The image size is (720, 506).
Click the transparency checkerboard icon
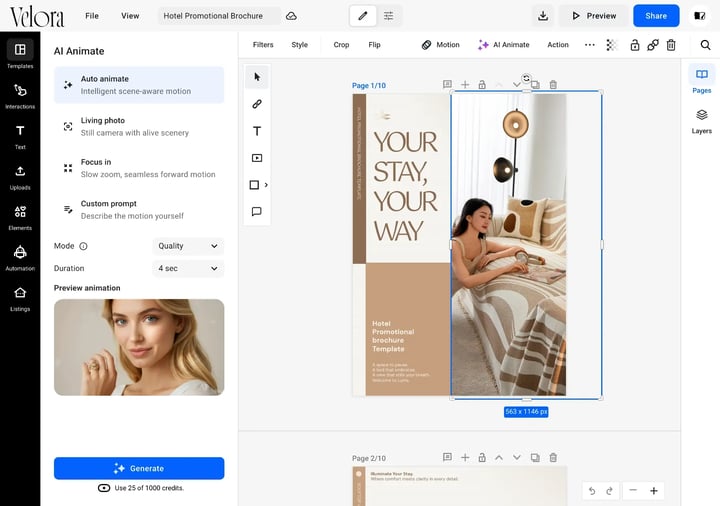coord(612,45)
